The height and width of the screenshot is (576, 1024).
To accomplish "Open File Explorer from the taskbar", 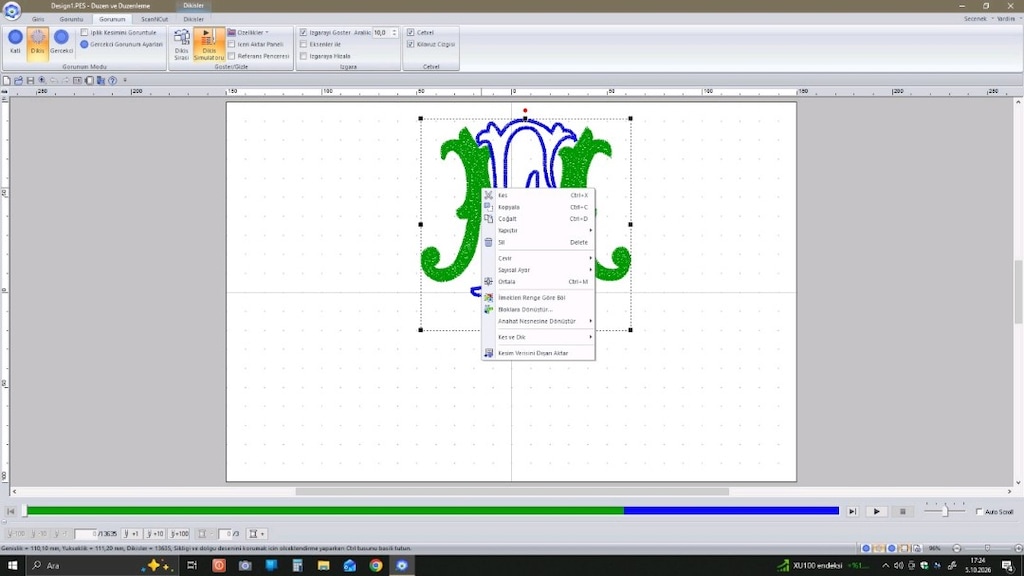I will tap(323, 566).
